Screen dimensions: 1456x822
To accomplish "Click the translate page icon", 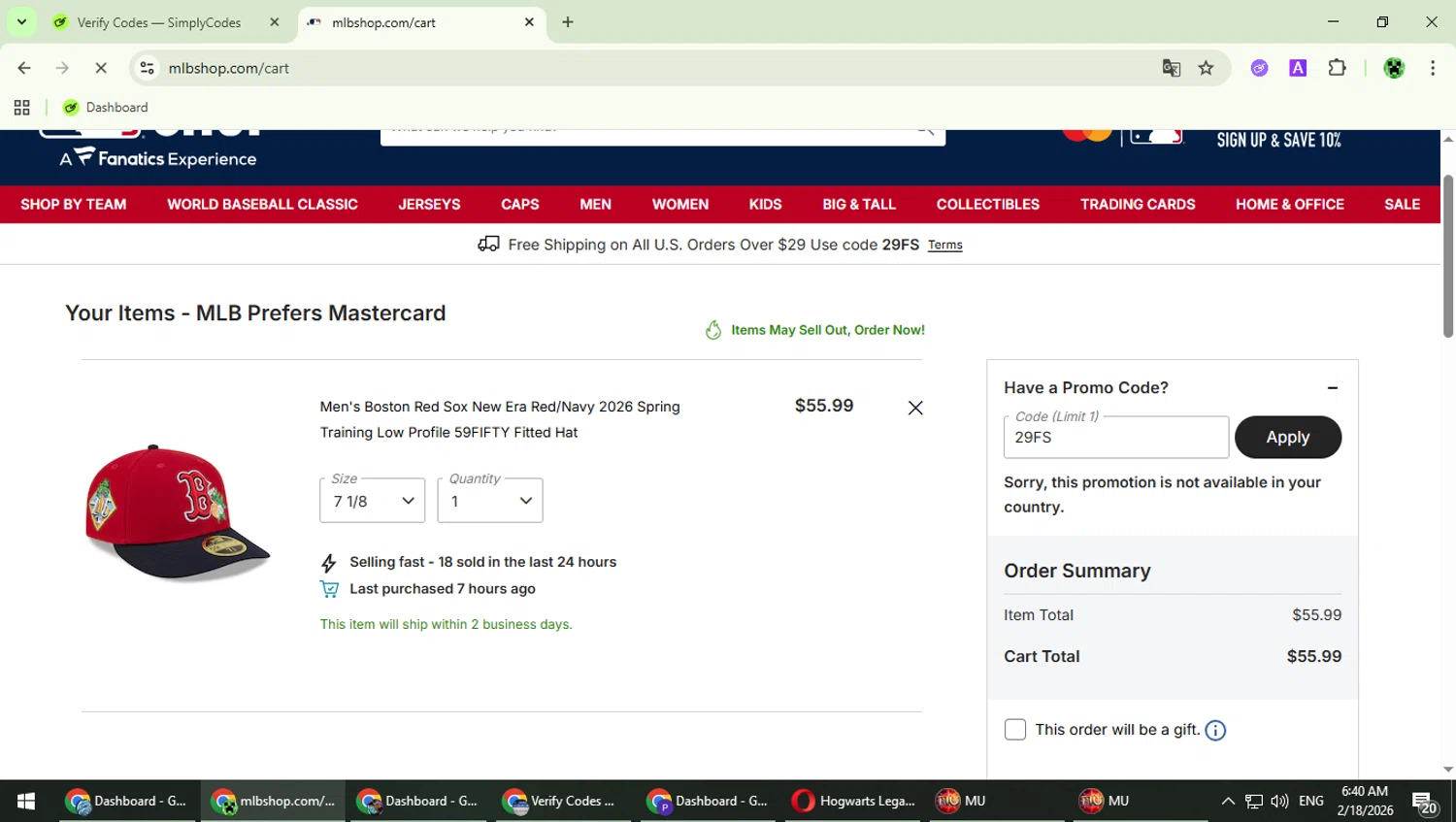I will point(1172,68).
